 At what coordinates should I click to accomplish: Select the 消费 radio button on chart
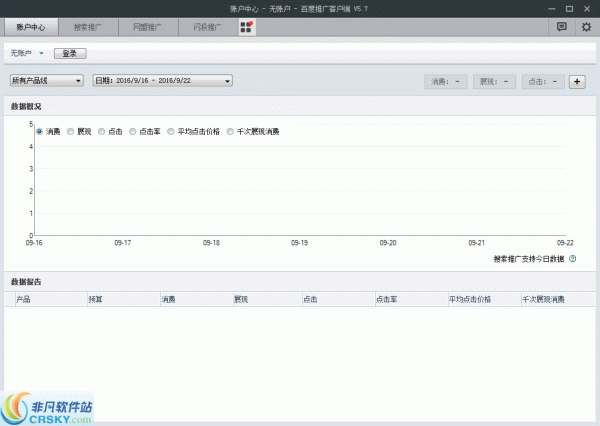pos(39,132)
